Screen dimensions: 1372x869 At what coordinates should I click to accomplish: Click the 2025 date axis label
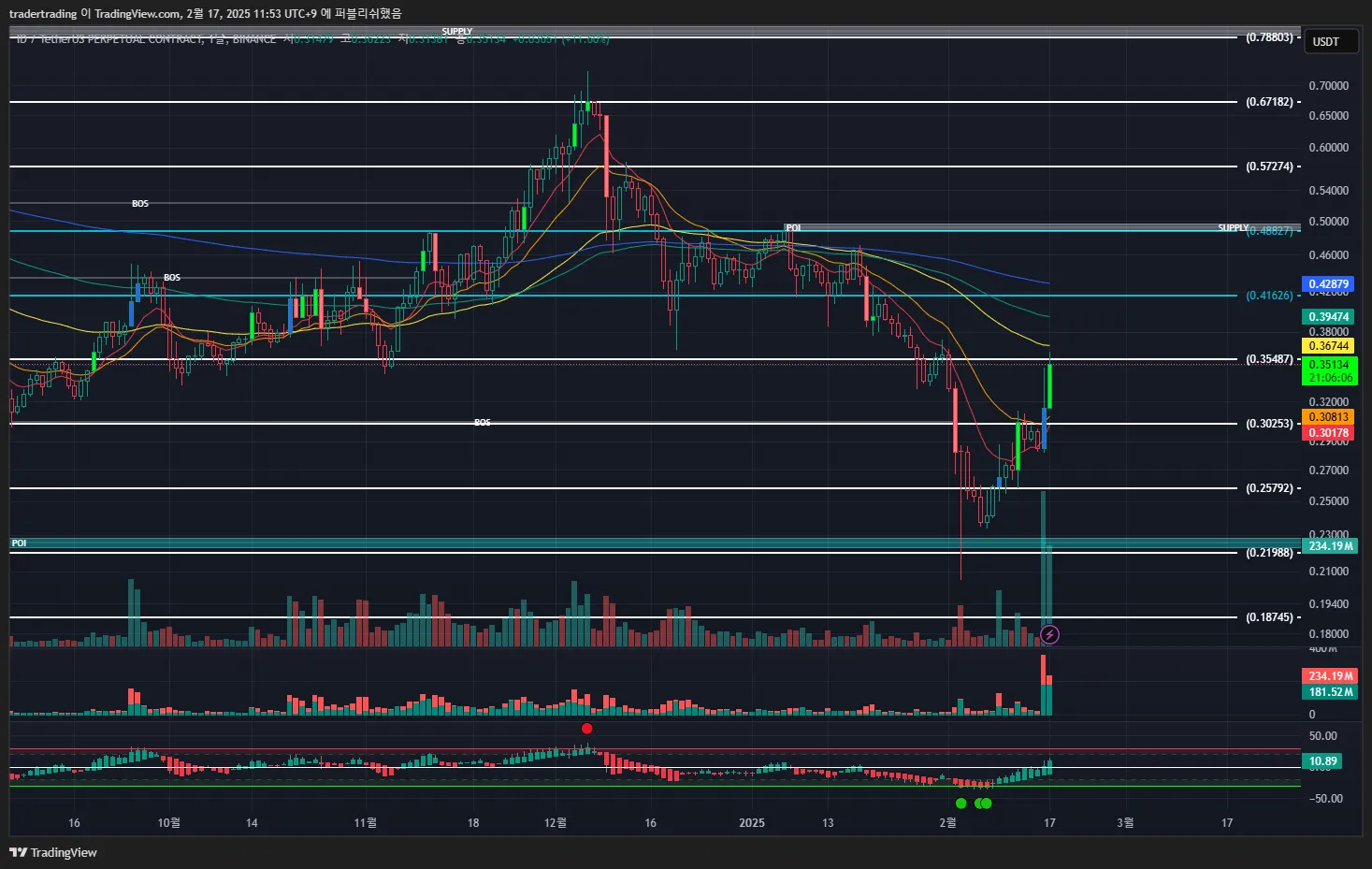752,823
